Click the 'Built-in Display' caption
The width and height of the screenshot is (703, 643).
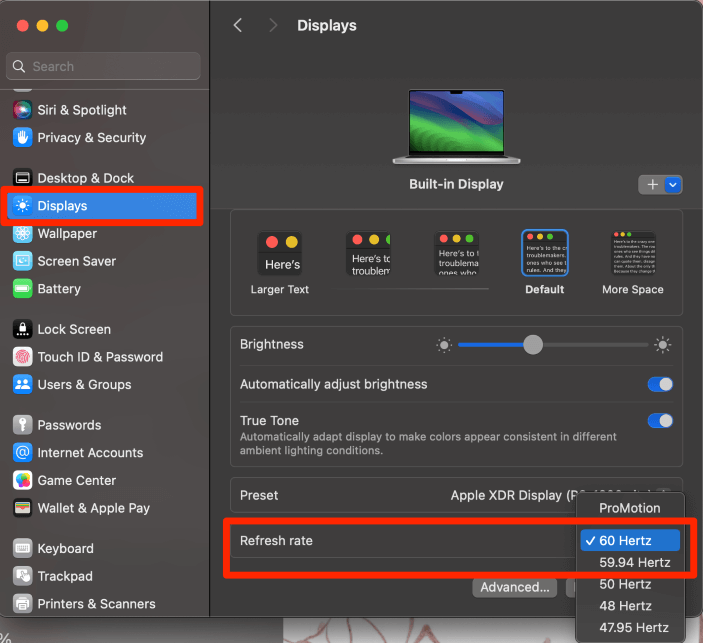coord(456,184)
